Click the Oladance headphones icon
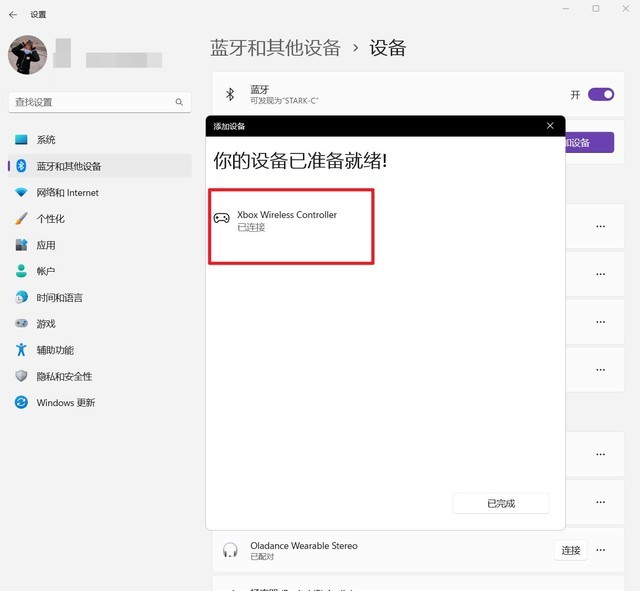This screenshot has height=591, width=640. [x=230, y=550]
